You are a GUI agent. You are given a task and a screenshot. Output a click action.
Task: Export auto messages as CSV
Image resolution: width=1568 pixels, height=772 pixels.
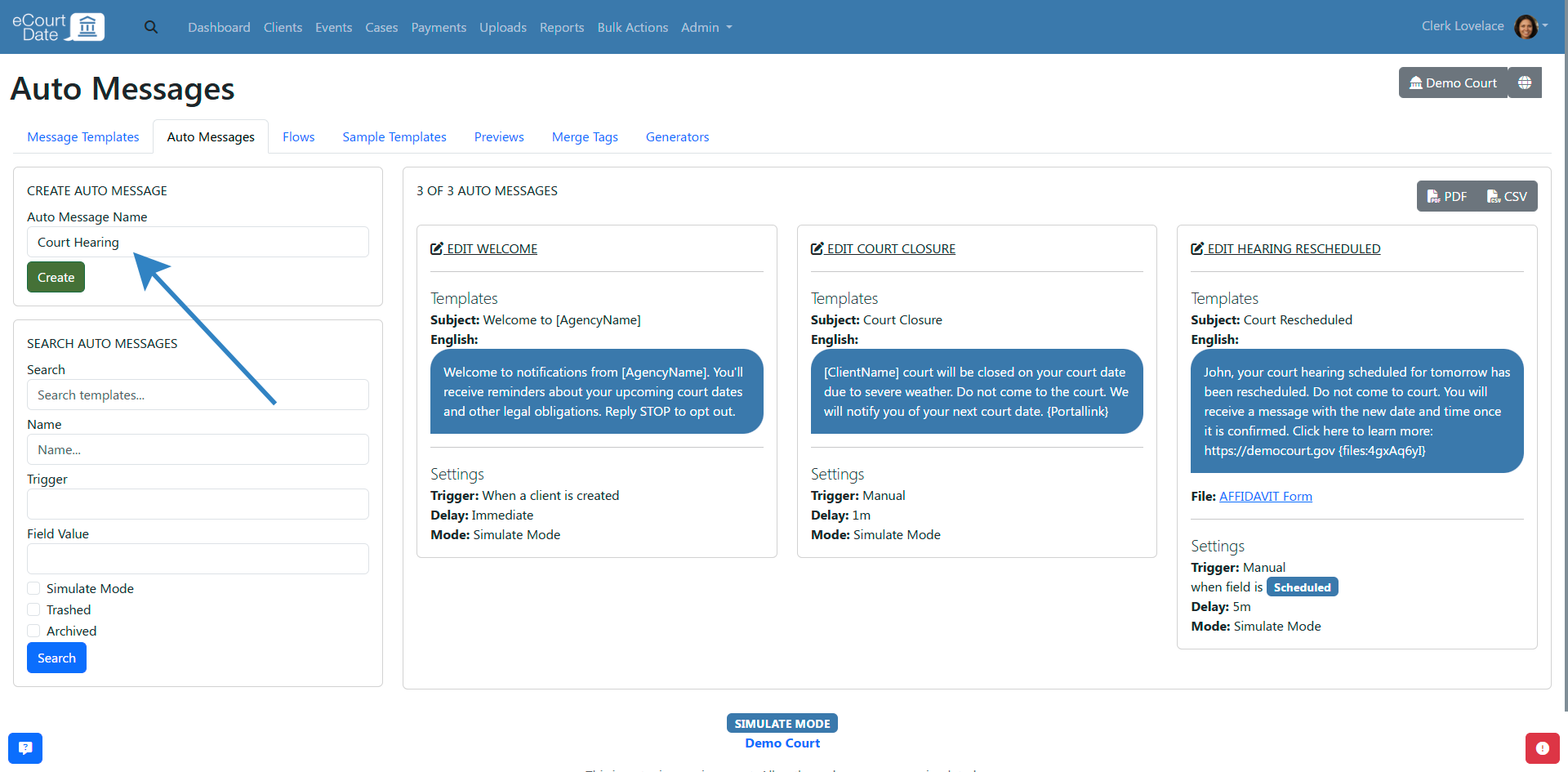(1507, 196)
